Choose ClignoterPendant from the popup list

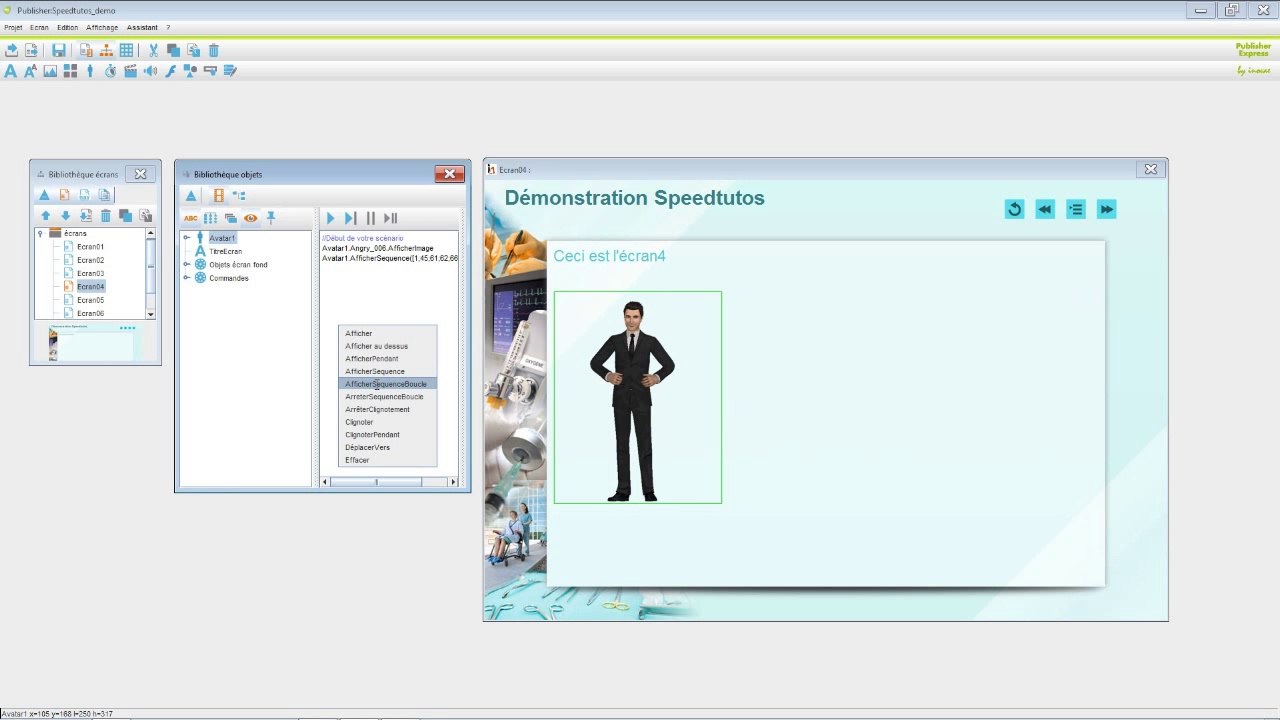coord(387,435)
